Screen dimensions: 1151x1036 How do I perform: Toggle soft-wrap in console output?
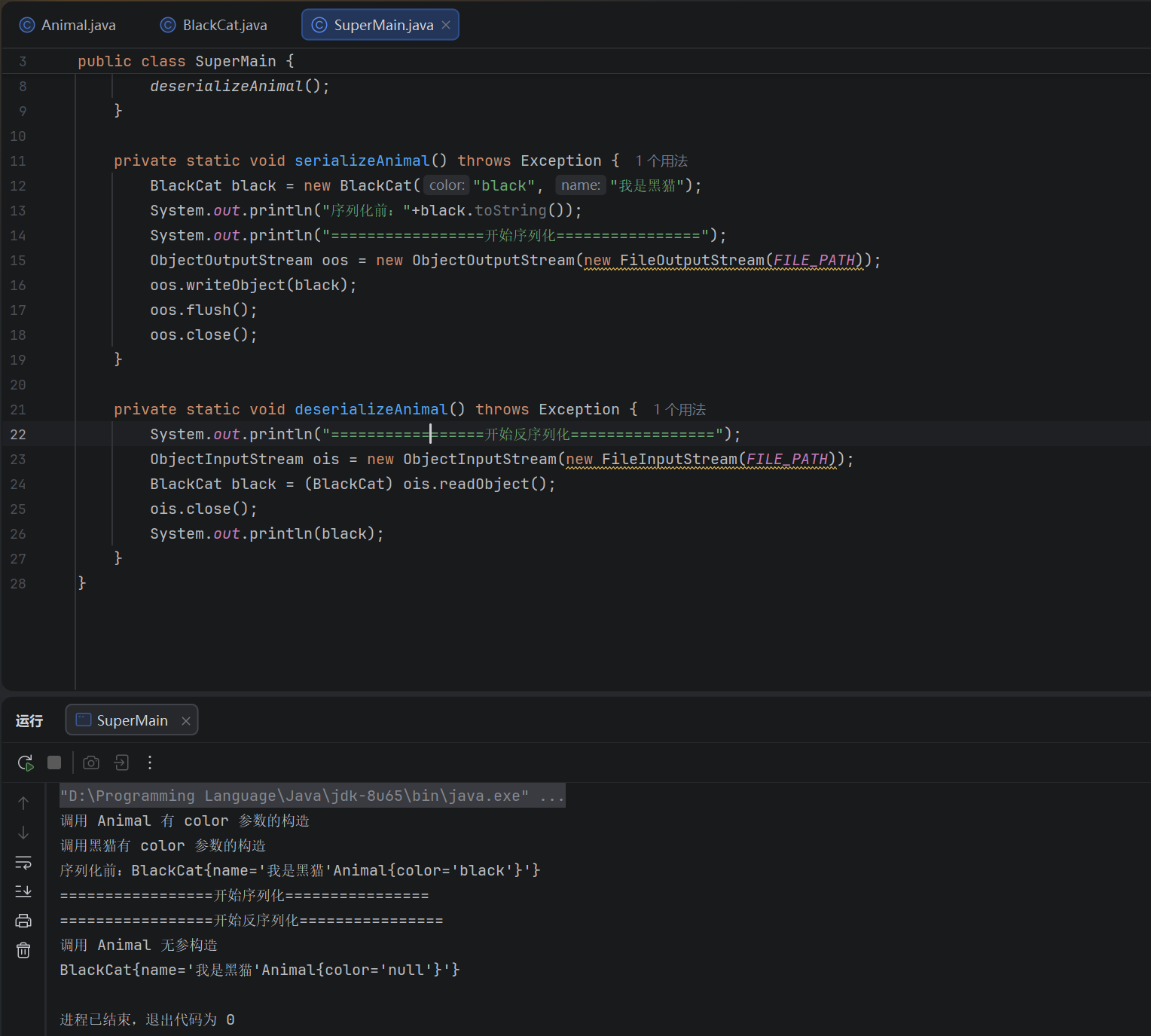tap(23, 862)
